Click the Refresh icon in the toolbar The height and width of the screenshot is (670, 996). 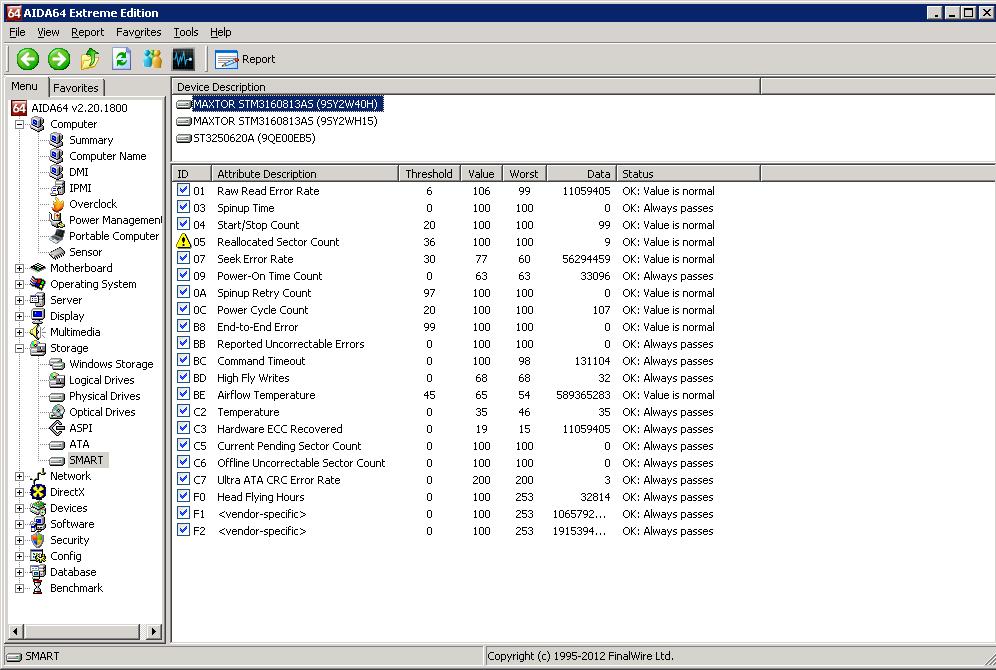121,59
